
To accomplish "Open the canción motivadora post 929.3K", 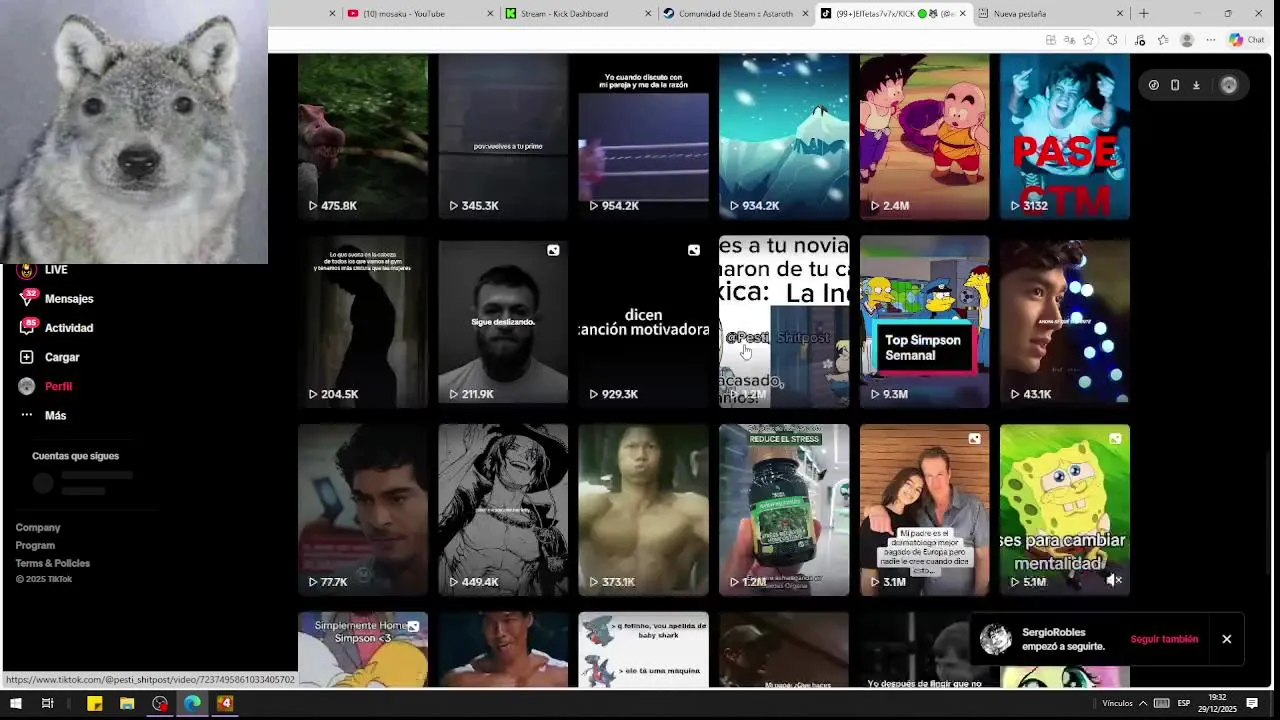I will pyautogui.click(x=643, y=322).
